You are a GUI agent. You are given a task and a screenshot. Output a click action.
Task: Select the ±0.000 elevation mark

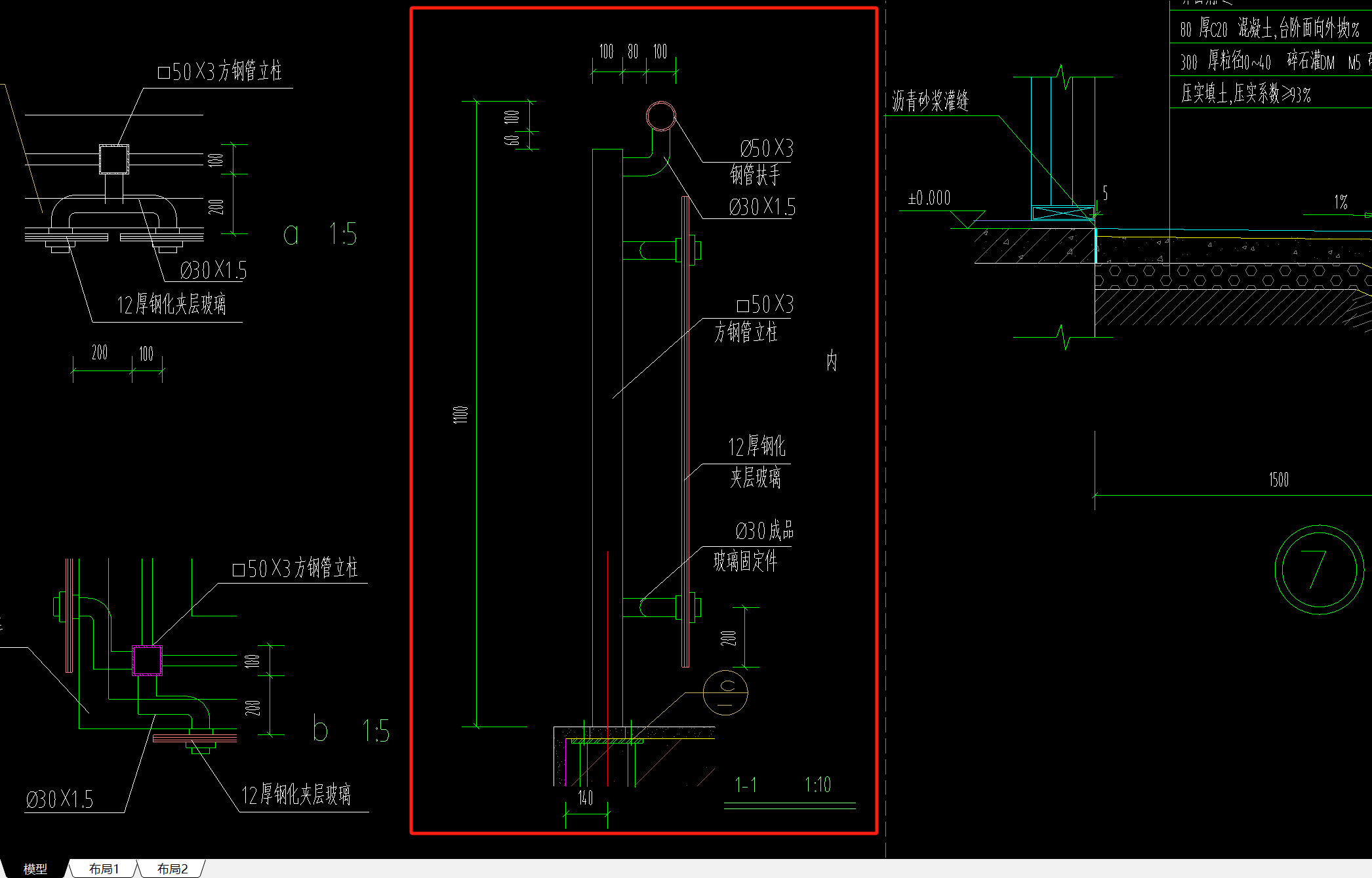pyautogui.click(x=929, y=198)
